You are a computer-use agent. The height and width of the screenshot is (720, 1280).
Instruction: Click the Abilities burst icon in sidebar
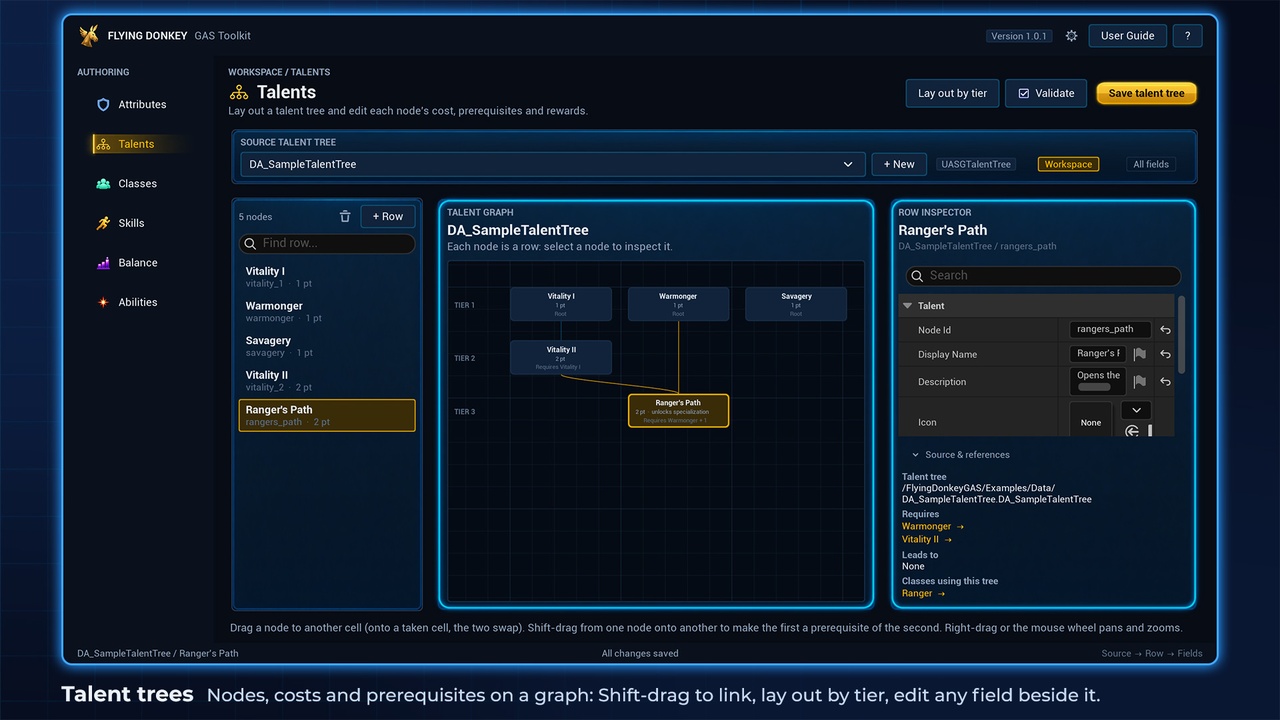pos(103,302)
